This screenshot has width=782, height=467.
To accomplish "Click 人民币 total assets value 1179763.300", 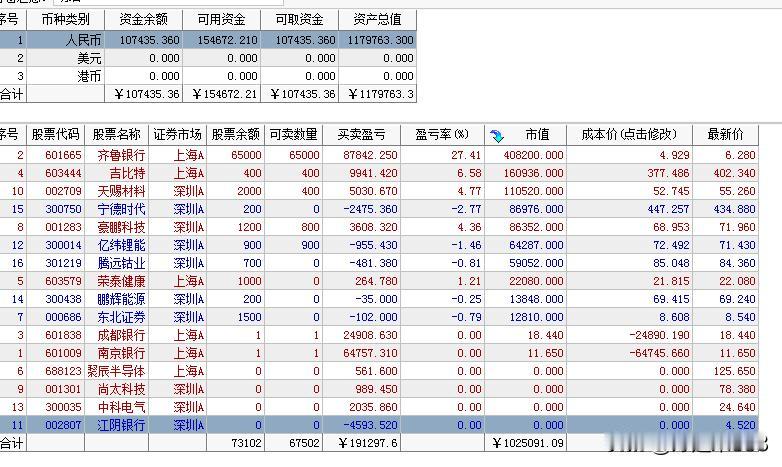I will (x=381, y=40).
